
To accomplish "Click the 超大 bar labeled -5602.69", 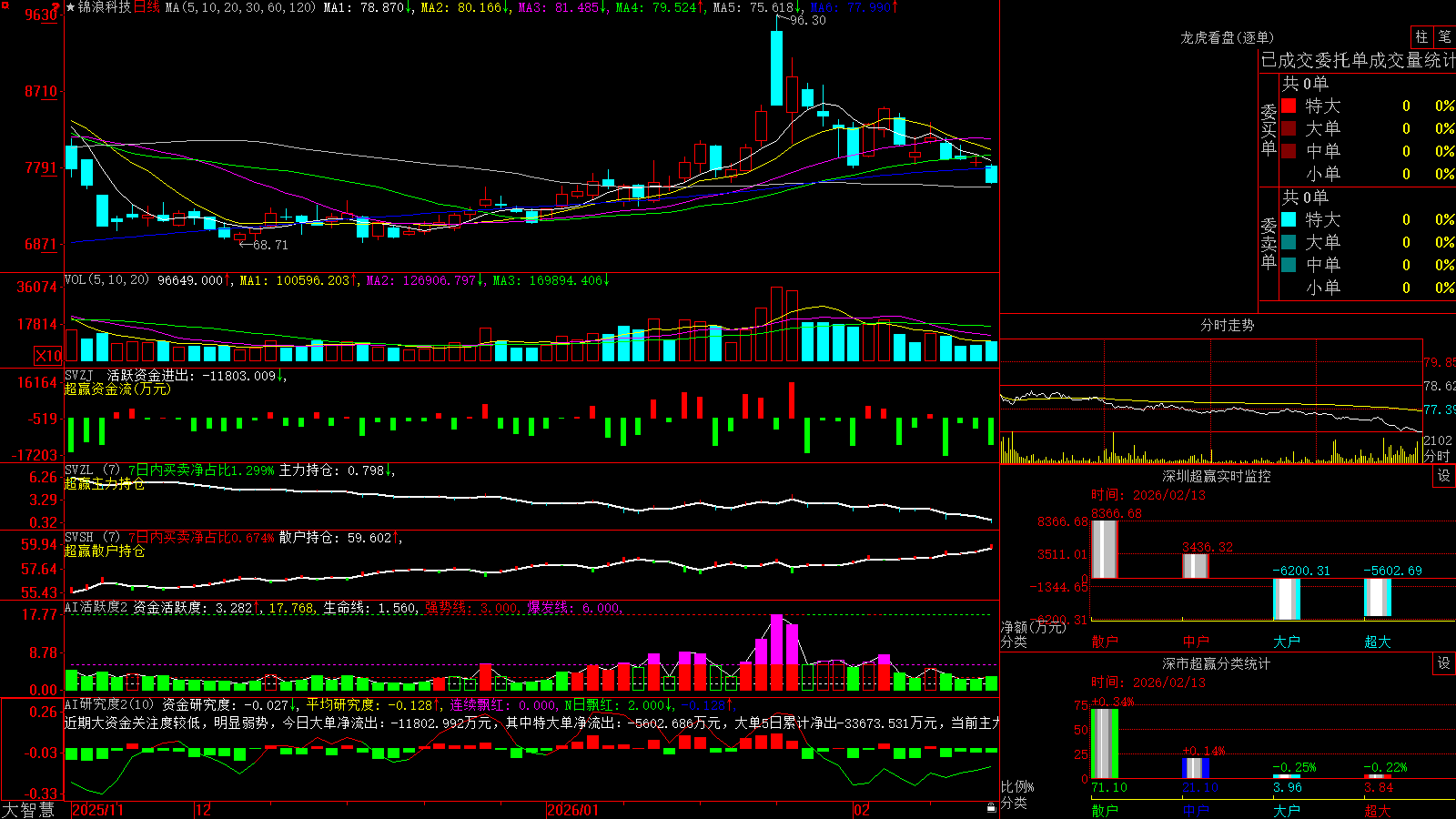I will click(1378, 597).
